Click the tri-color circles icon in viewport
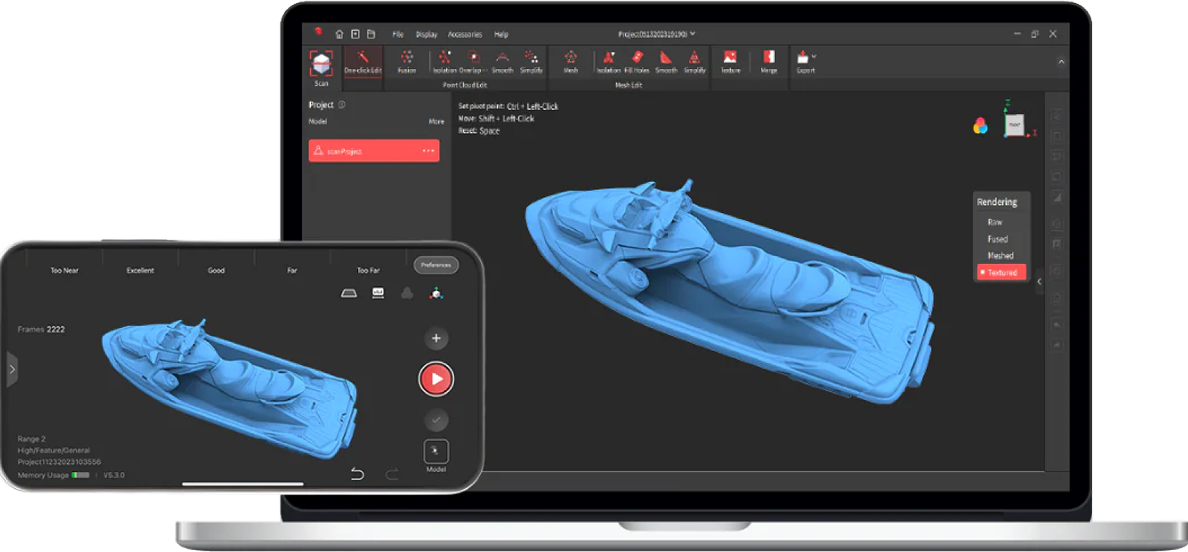Viewport: 1188px width, 552px height. point(980,125)
